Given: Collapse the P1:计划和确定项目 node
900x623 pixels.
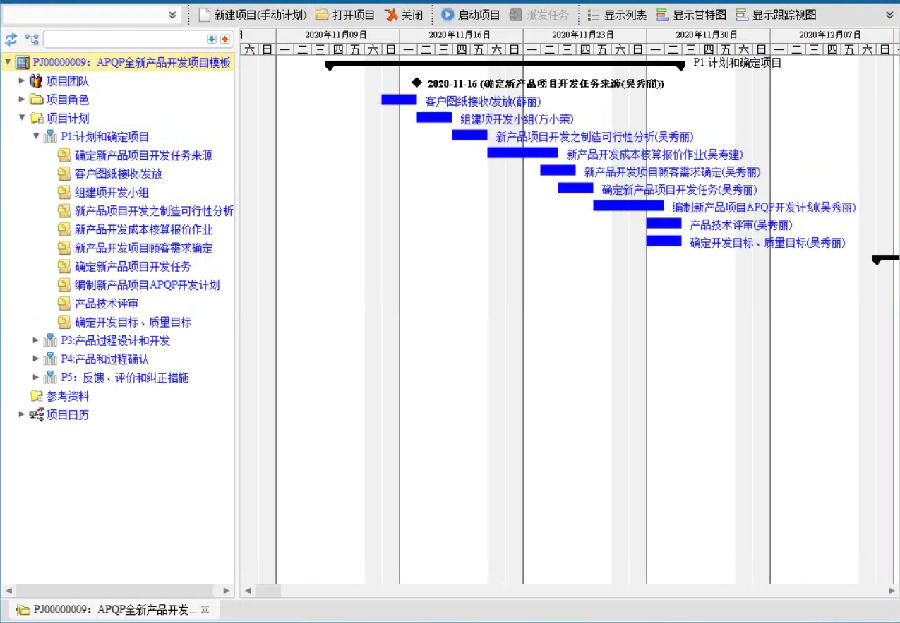Looking at the screenshot, I should click(x=36, y=136).
